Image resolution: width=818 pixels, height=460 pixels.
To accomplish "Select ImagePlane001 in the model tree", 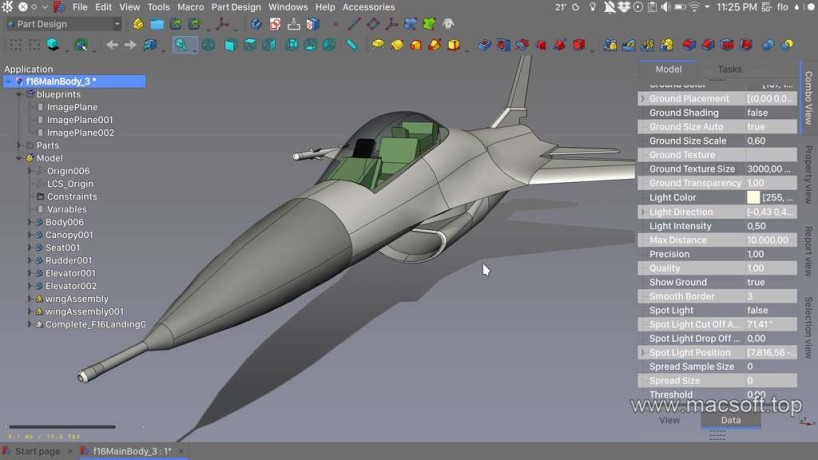I will pos(80,120).
